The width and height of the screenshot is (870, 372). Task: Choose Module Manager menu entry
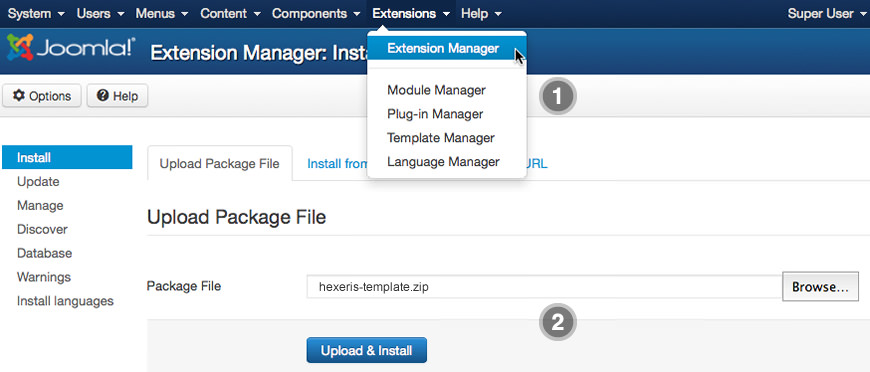(x=436, y=90)
